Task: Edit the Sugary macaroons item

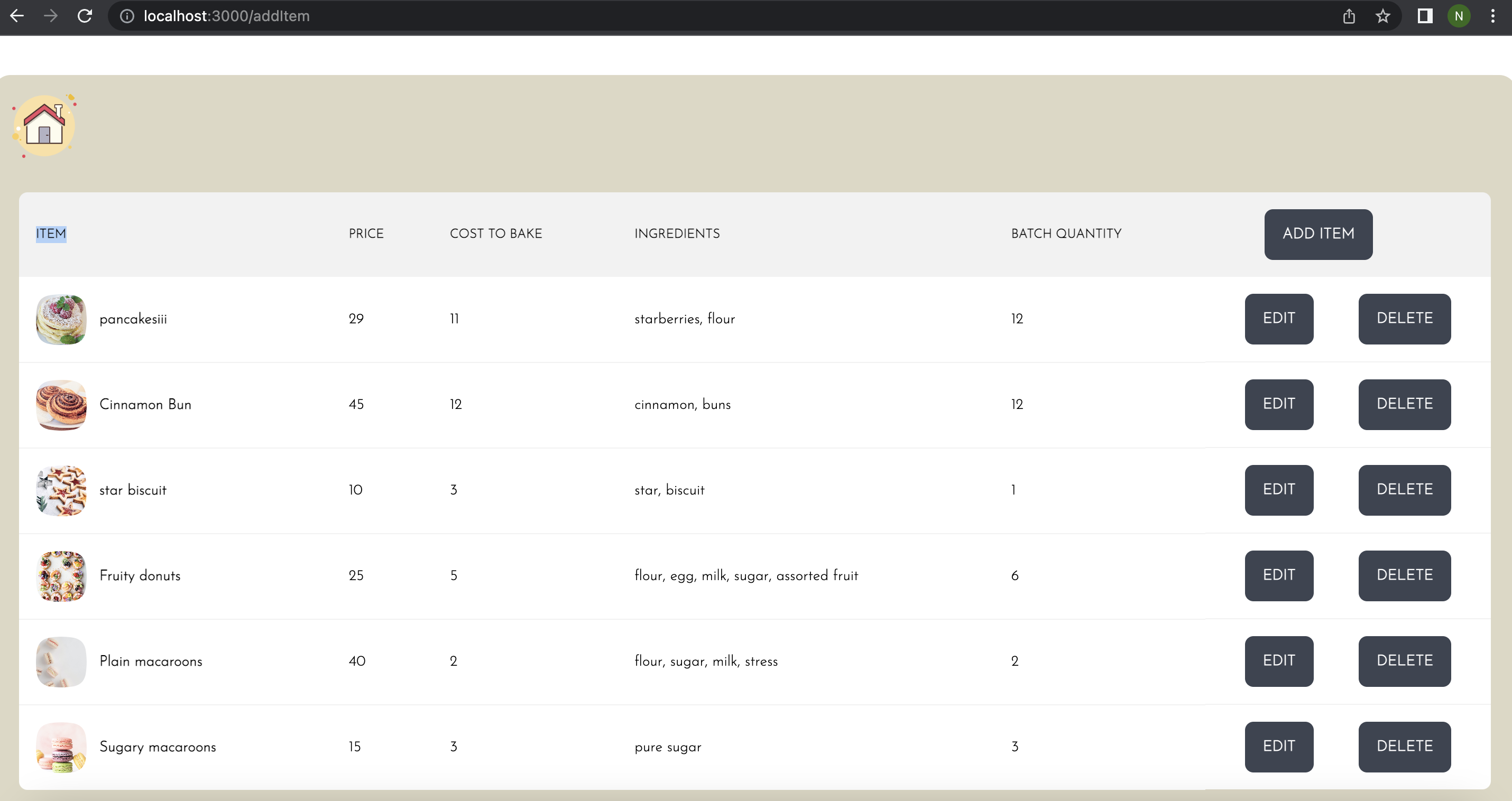Action: tap(1279, 747)
